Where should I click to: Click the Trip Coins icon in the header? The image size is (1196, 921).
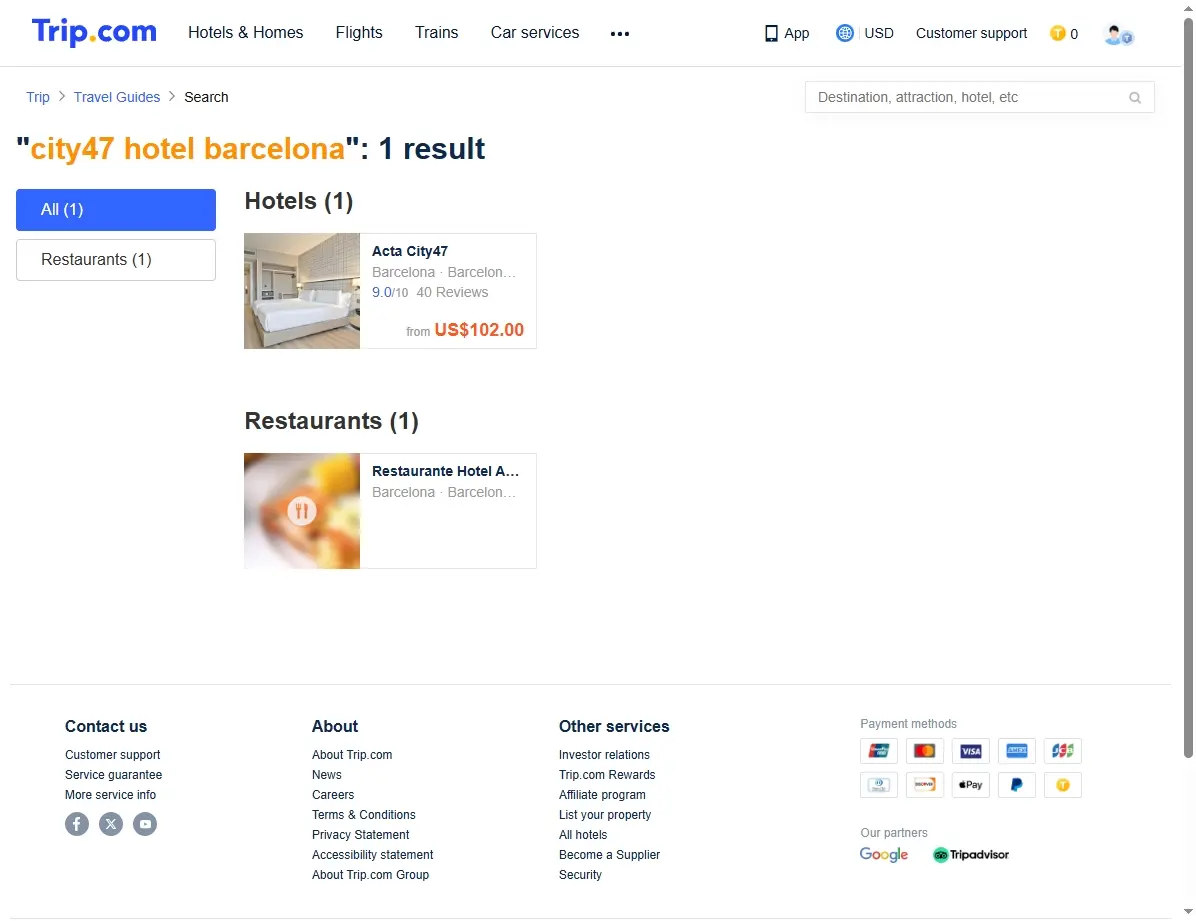pos(1057,33)
